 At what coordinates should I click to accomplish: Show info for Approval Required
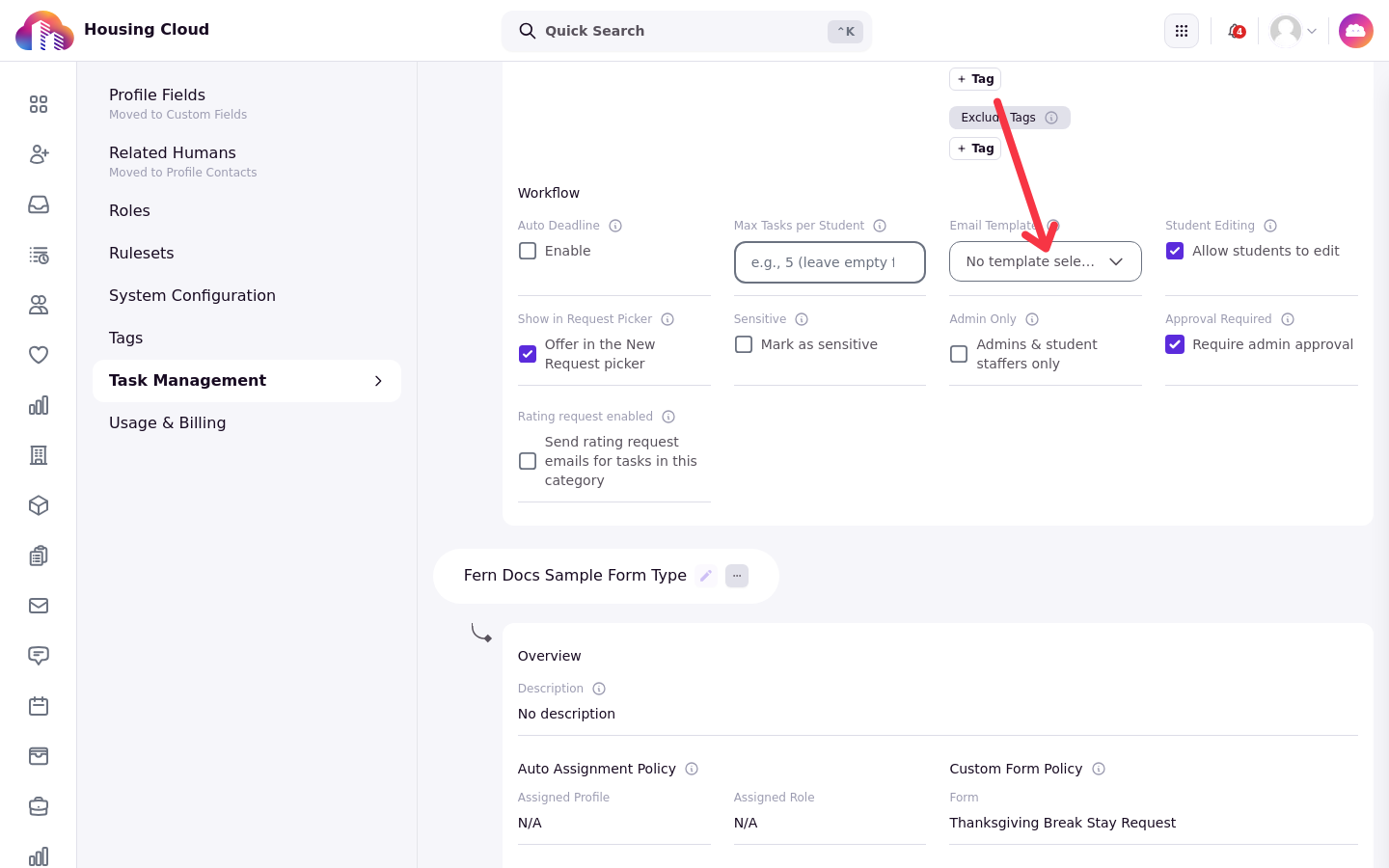[x=1288, y=319]
